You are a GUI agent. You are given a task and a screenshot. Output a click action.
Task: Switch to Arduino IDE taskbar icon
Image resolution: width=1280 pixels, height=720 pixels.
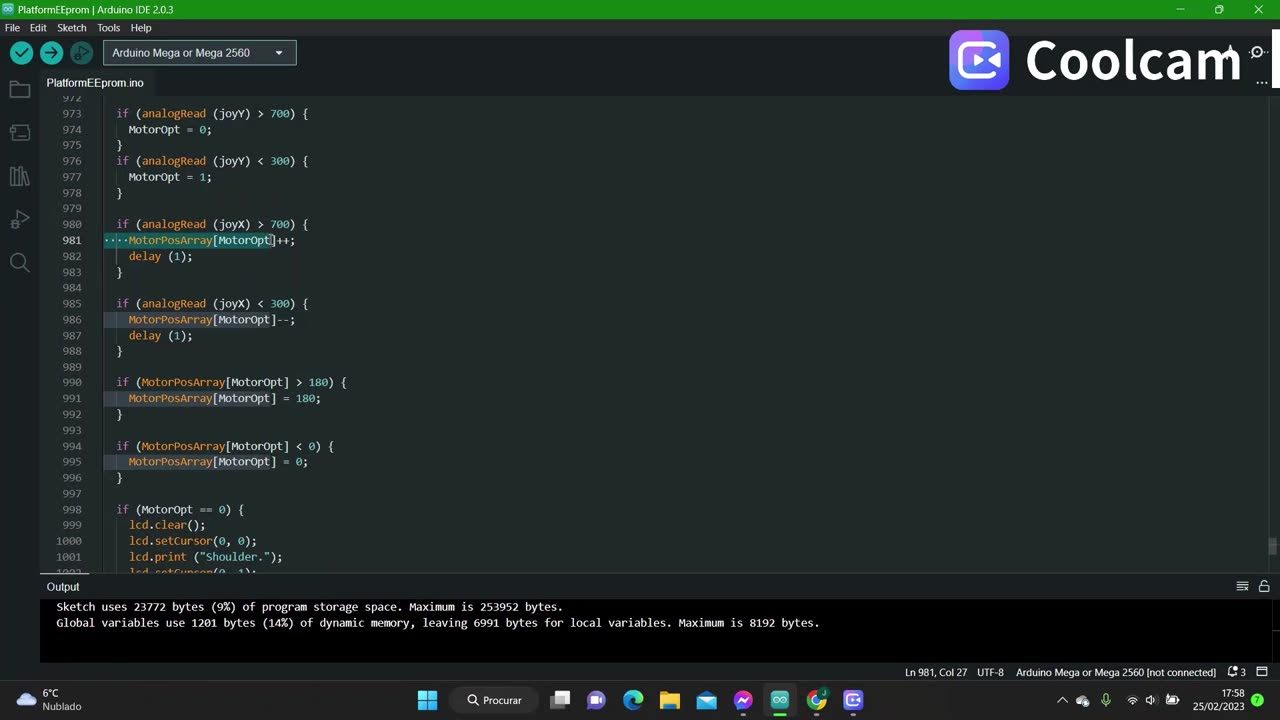tap(780, 700)
